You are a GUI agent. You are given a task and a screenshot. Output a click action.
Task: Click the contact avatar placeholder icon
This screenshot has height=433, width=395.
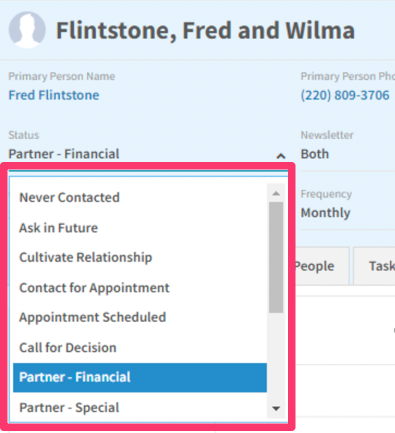click(x=27, y=30)
